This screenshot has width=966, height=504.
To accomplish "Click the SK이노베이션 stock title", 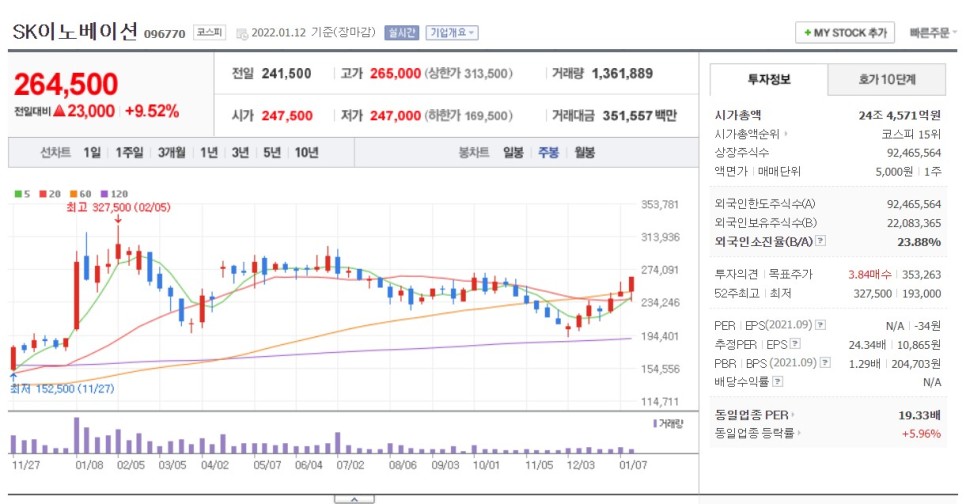I will 75,32.
